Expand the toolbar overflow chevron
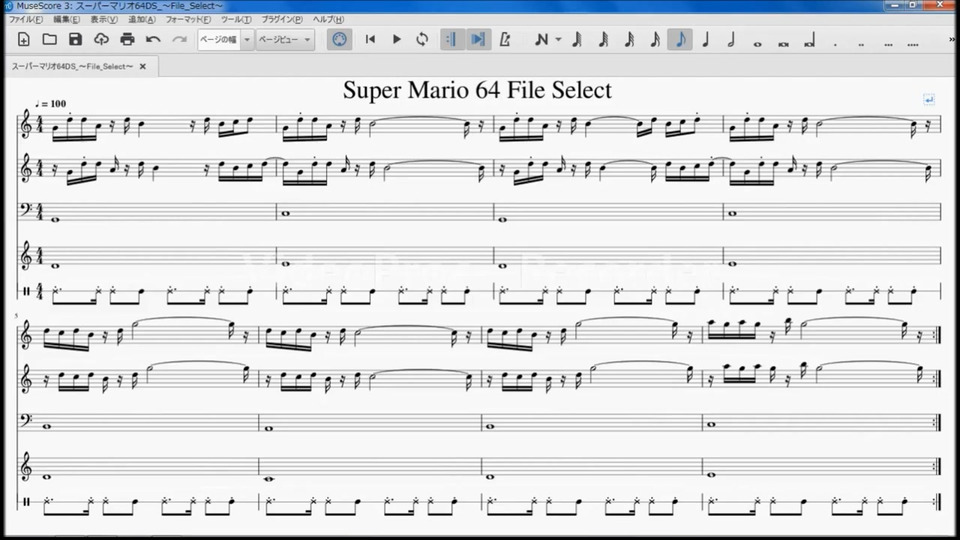 (x=951, y=40)
